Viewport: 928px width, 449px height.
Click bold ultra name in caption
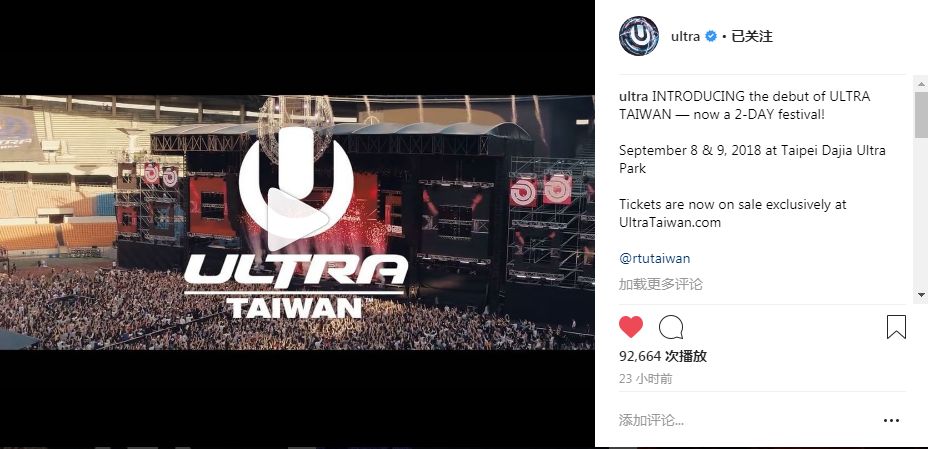pos(634,96)
